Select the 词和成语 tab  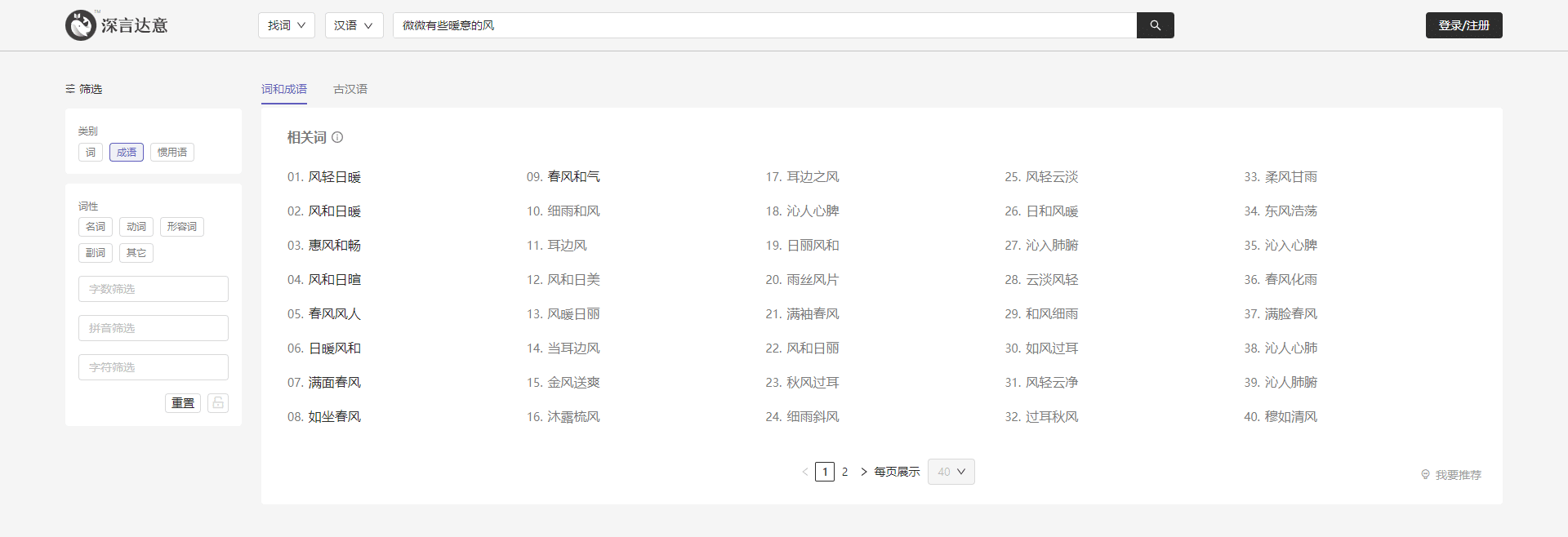(284, 89)
